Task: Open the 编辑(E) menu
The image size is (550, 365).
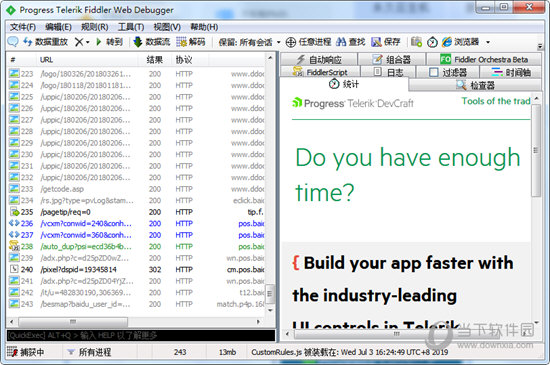Action: (58, 27)
